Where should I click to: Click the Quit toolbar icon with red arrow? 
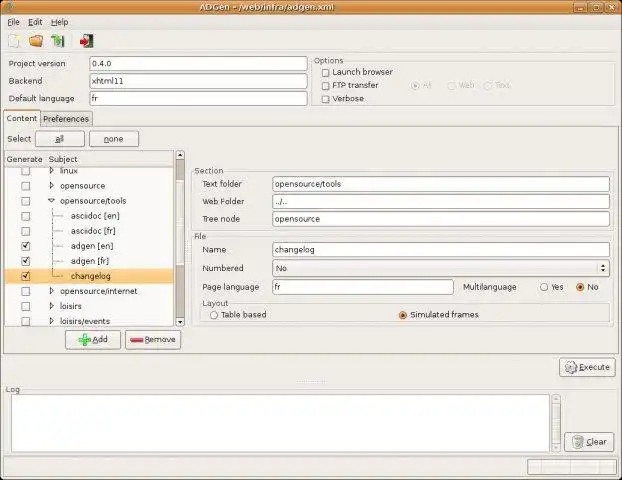86,41
